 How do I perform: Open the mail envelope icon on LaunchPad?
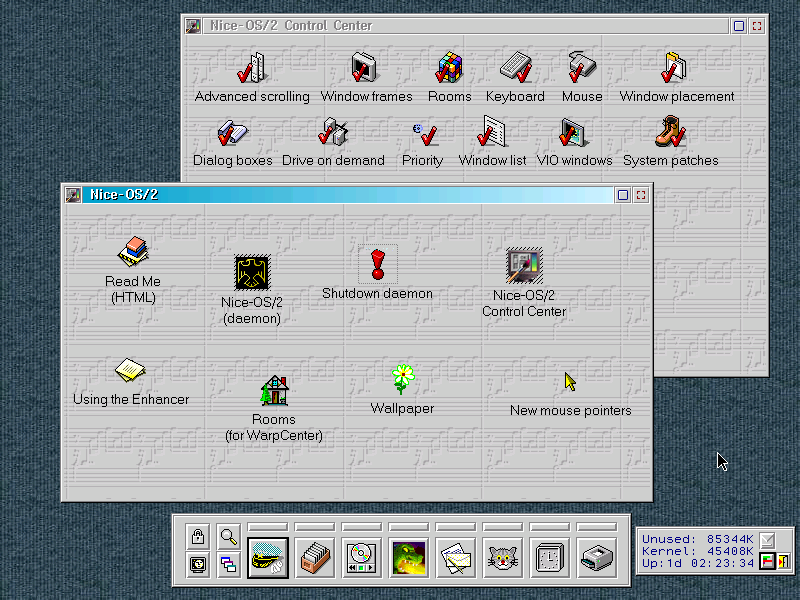point(456,558)
